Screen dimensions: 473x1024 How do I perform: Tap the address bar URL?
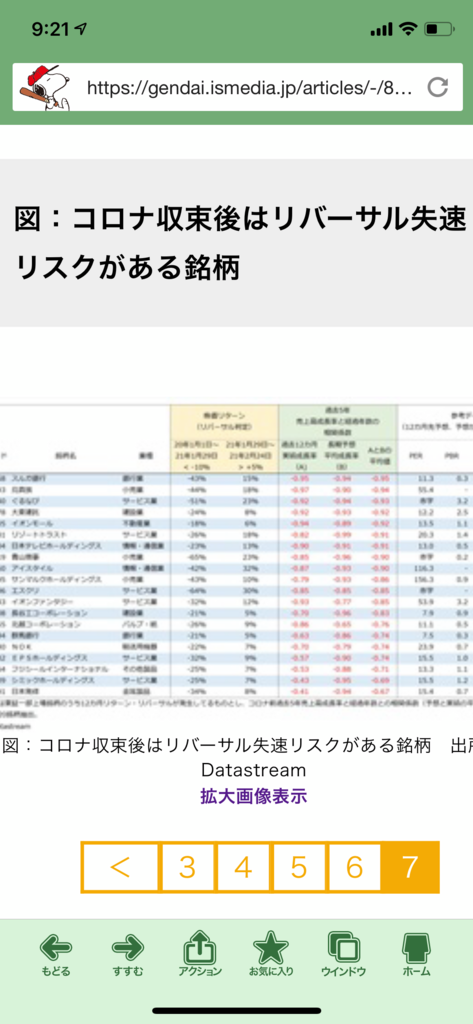(250, 87)
